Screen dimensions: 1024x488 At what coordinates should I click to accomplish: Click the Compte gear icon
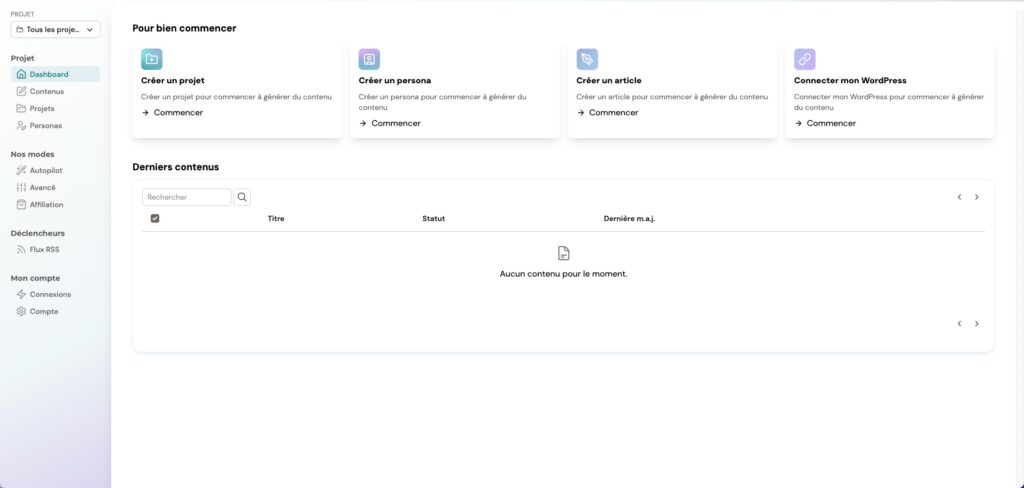tap(22, 312)
